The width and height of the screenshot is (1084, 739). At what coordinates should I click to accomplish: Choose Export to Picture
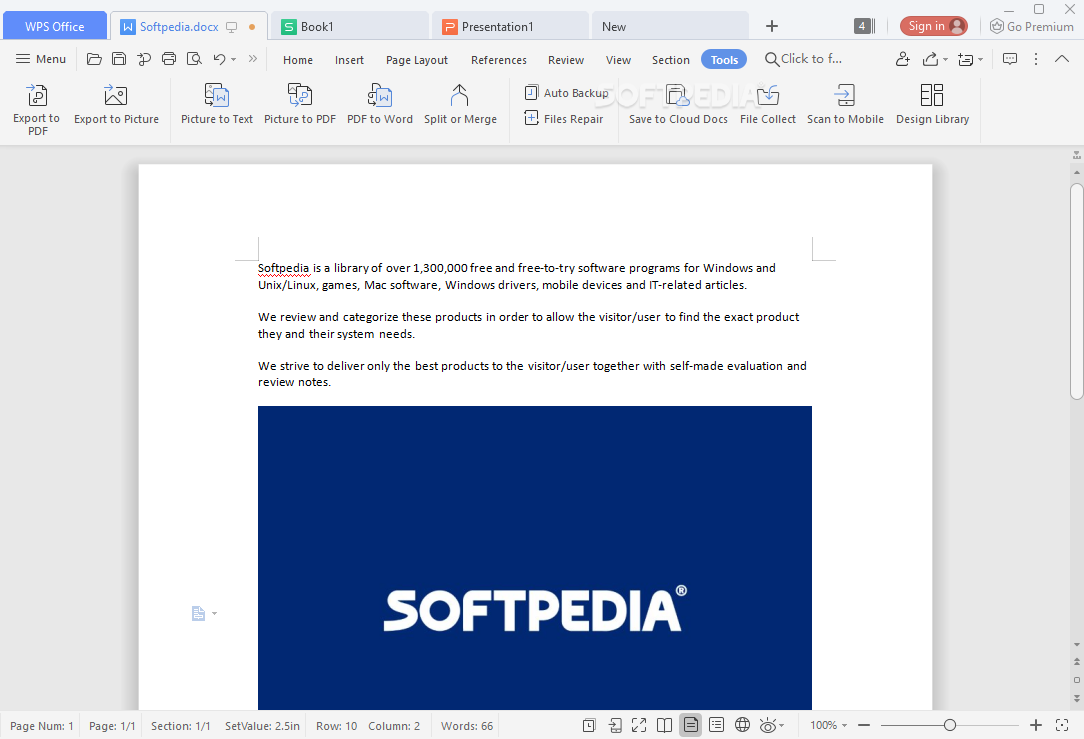pos(116,104)
